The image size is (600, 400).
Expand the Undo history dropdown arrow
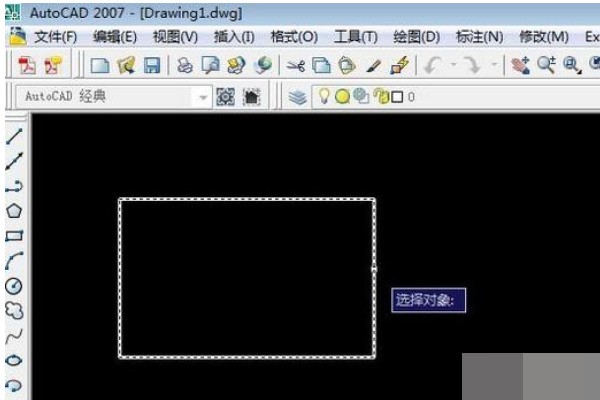pyautogui.click(x=451, y=65)
